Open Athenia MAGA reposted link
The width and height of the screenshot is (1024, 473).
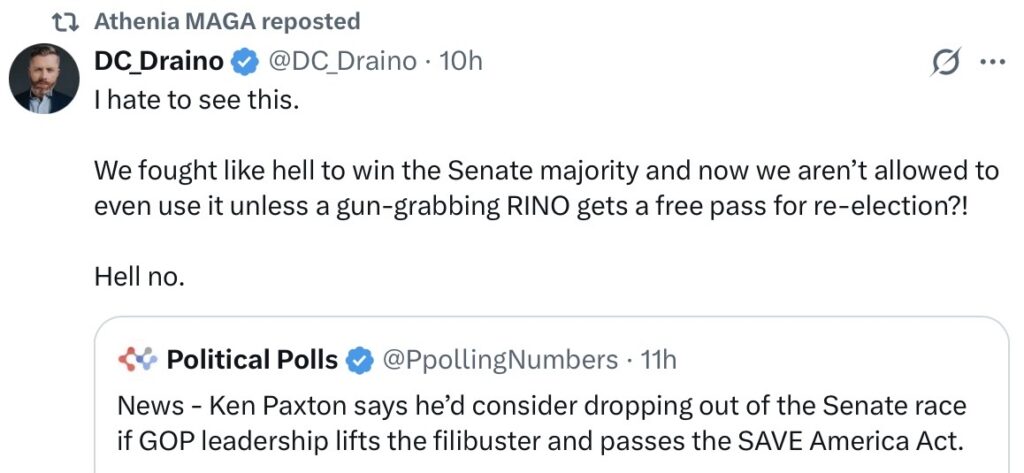pyautogui.click(x=227, y=21)
